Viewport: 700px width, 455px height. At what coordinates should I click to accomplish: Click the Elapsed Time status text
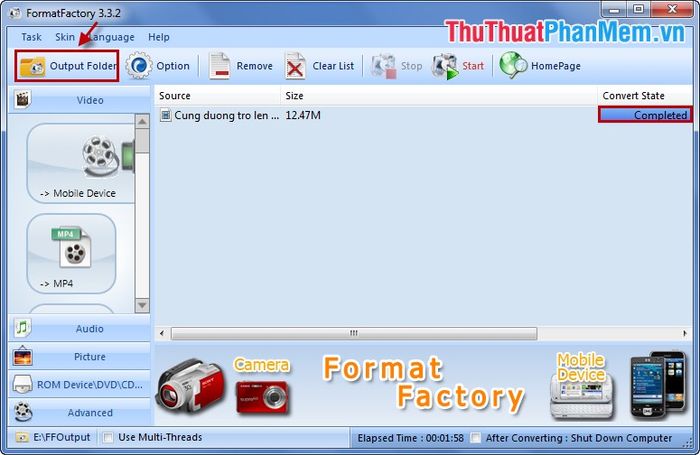(410, 438)
